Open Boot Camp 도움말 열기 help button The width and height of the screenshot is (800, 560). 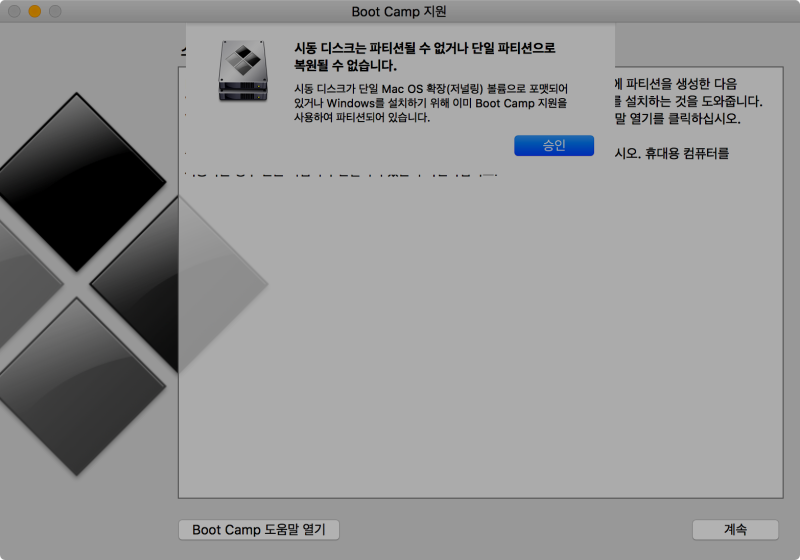click(x=259, y=529)
